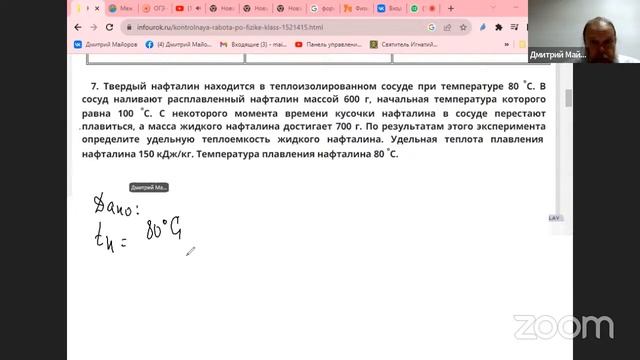Click the text 'Твердый нафталин' in problem 7
This screenshot has width=640, height=360.
(151, 86)
